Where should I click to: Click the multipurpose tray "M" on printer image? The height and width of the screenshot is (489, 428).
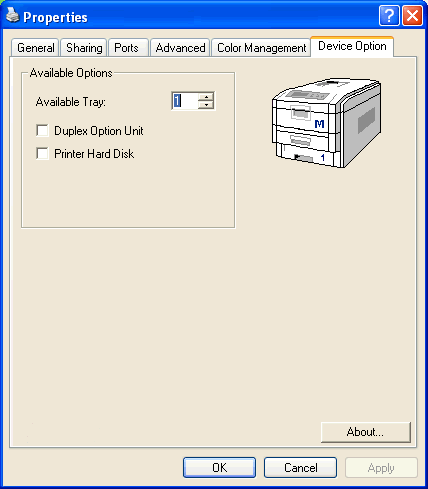click(x=319, y=124)
